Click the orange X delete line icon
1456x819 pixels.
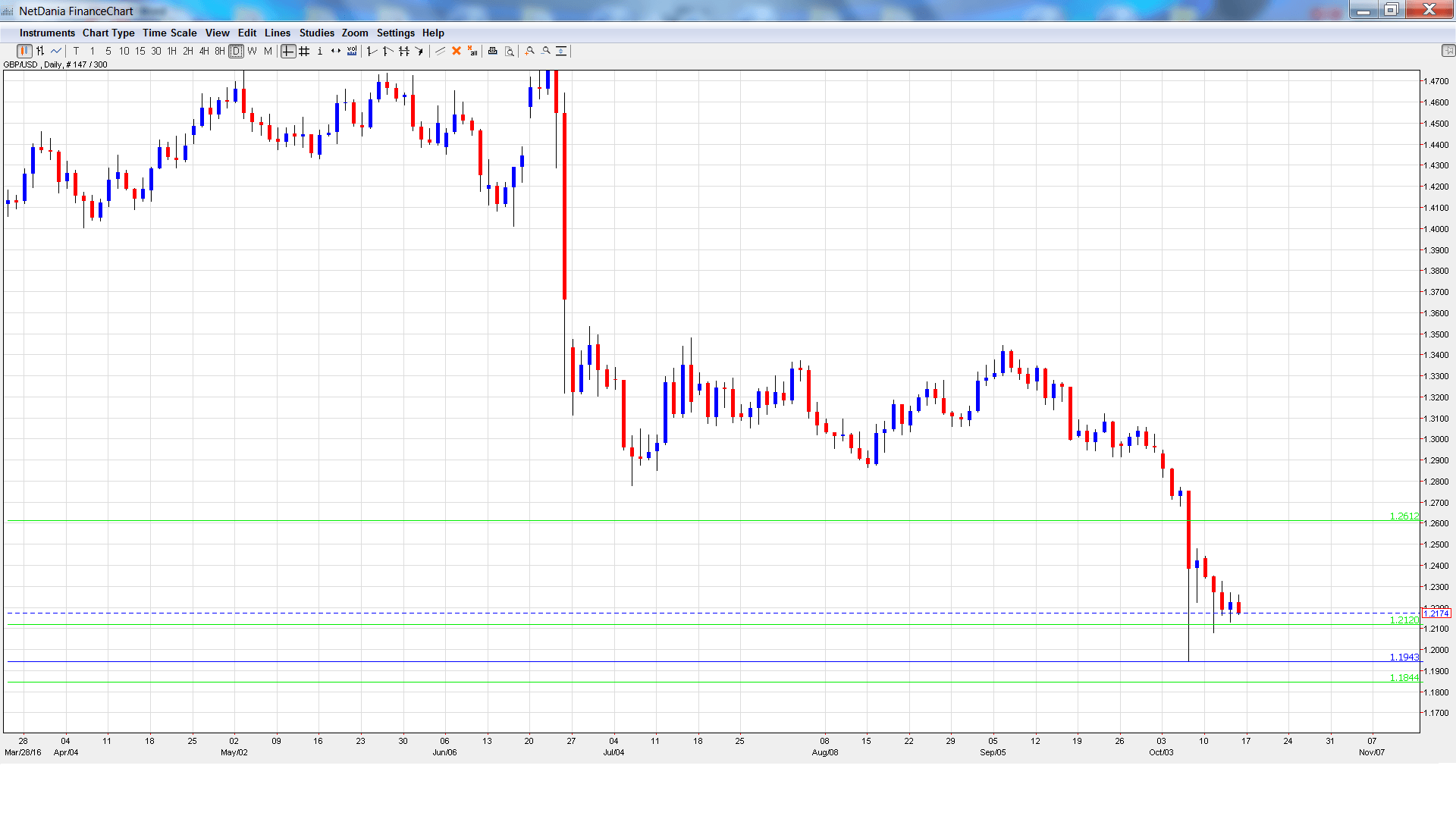(x=457, y=51)
